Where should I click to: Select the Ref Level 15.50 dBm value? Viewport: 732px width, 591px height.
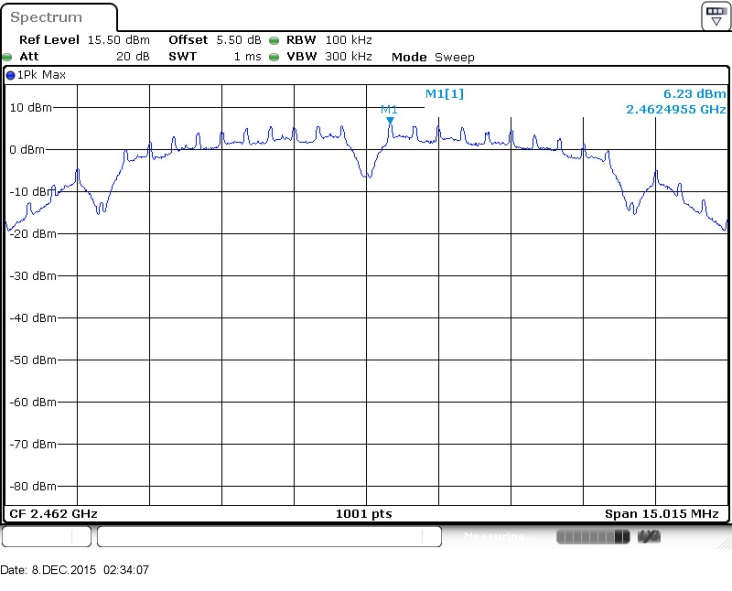(119, 40)
